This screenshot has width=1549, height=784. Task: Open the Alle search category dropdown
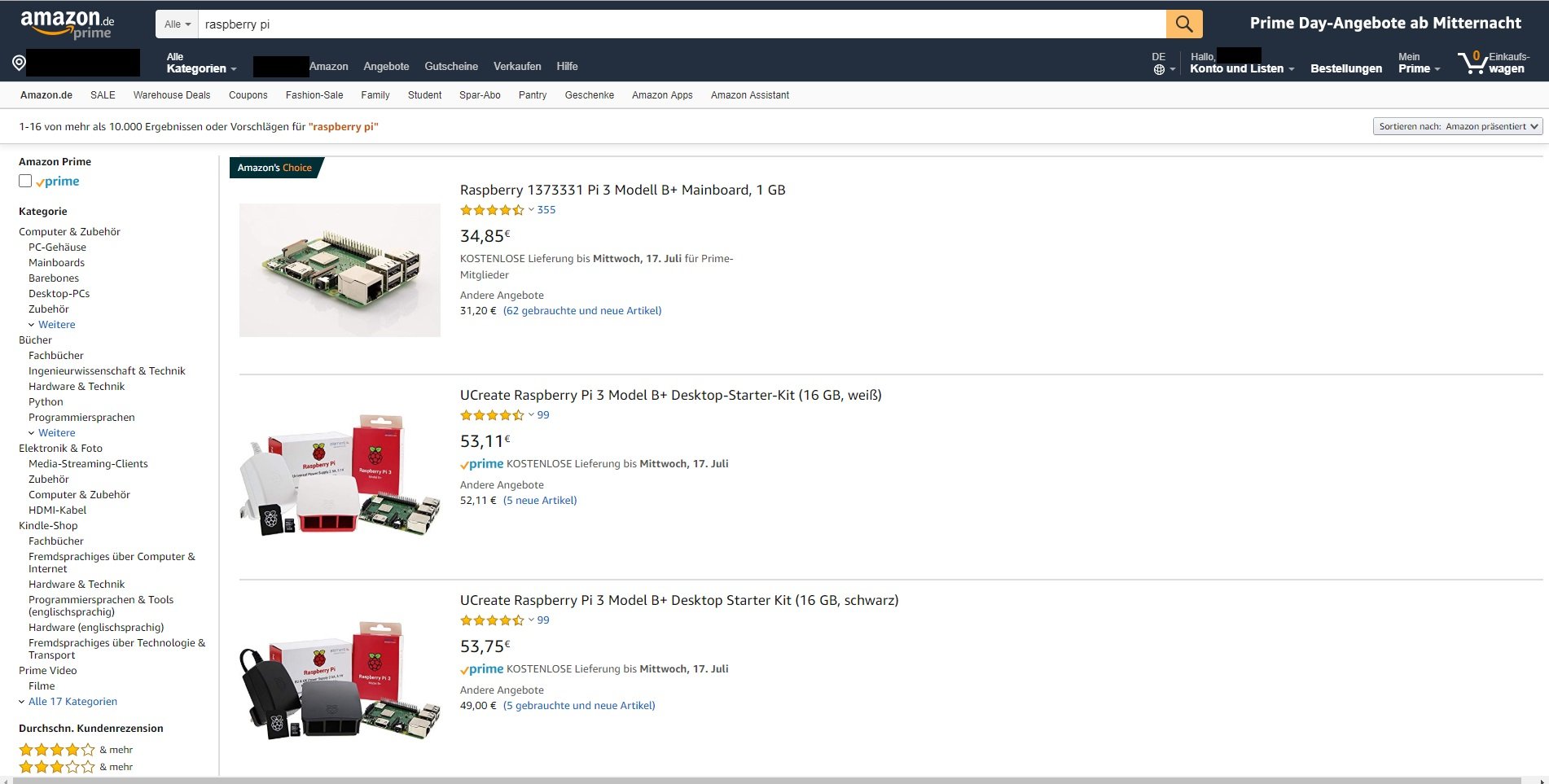click(177, 24)
